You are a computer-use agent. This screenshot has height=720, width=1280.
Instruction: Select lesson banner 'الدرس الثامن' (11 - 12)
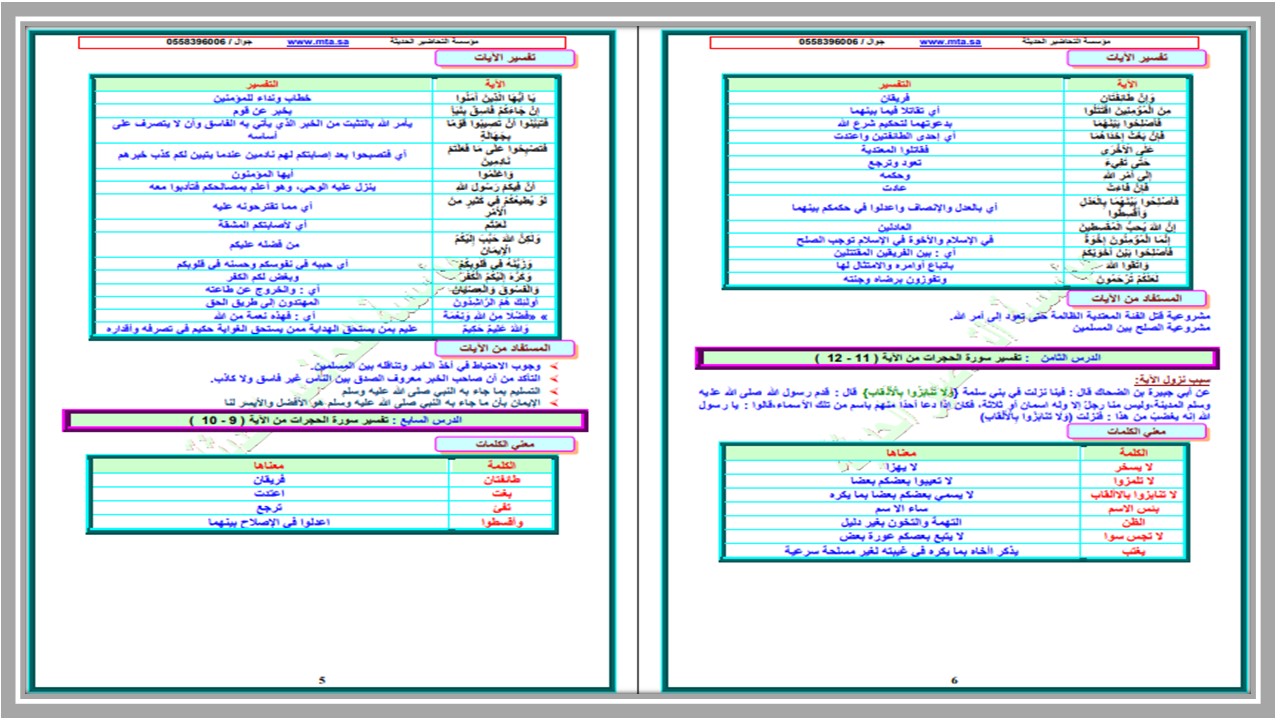pyautogui.click(x=956, y=358)
